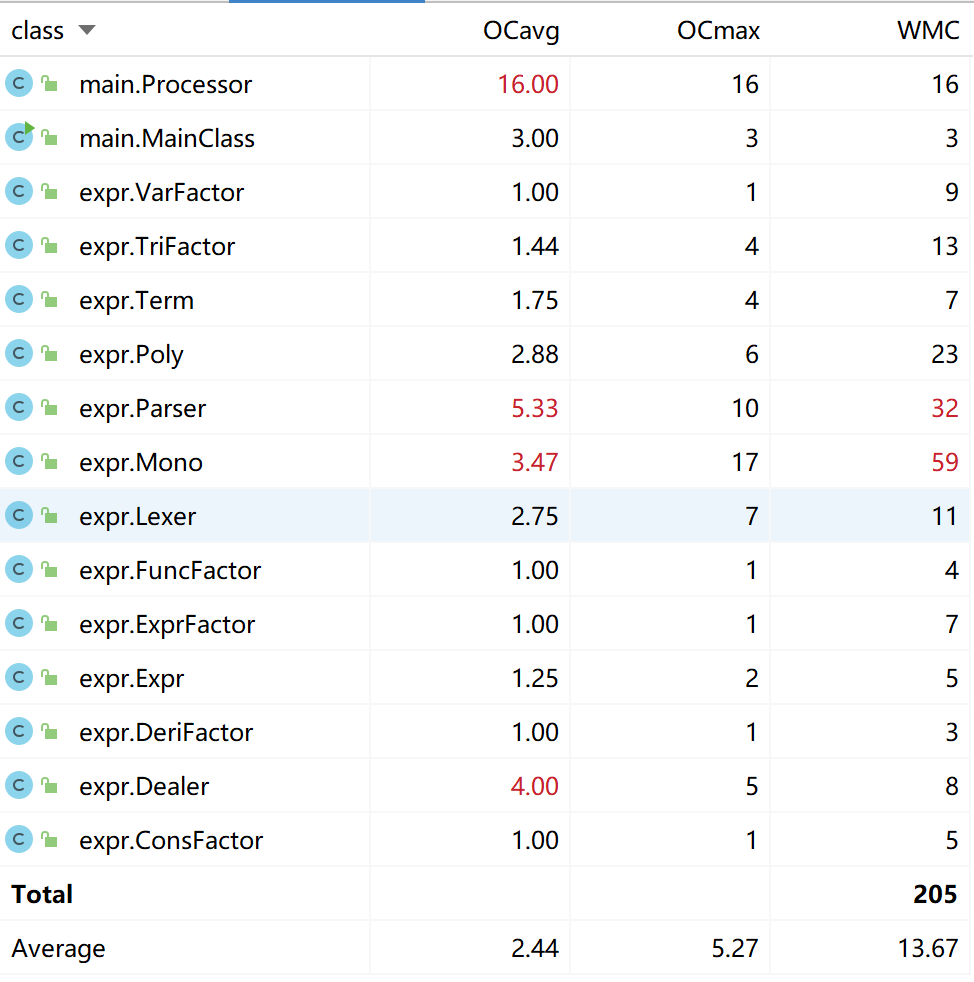Select the expr.Parser row name

142,409
